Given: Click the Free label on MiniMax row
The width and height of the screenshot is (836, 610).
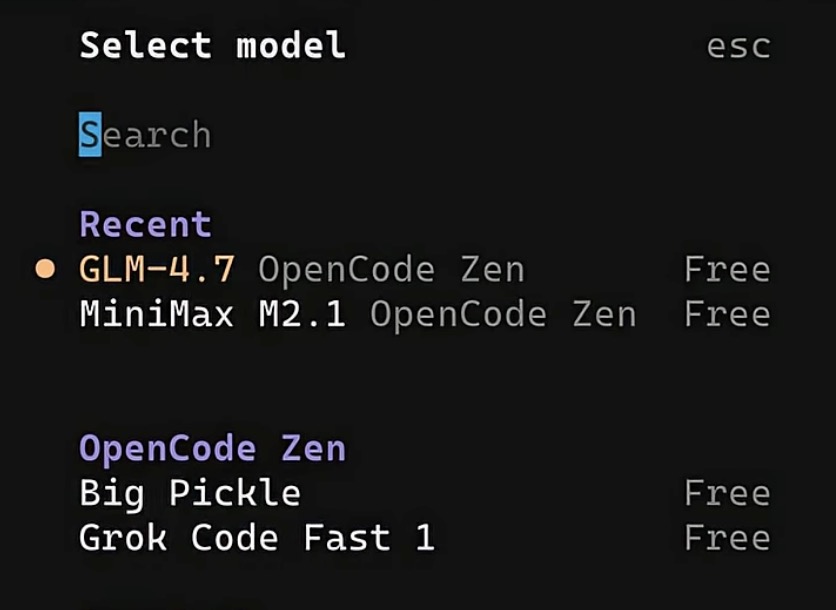Looking at the screenshot, I should (727, 314).
